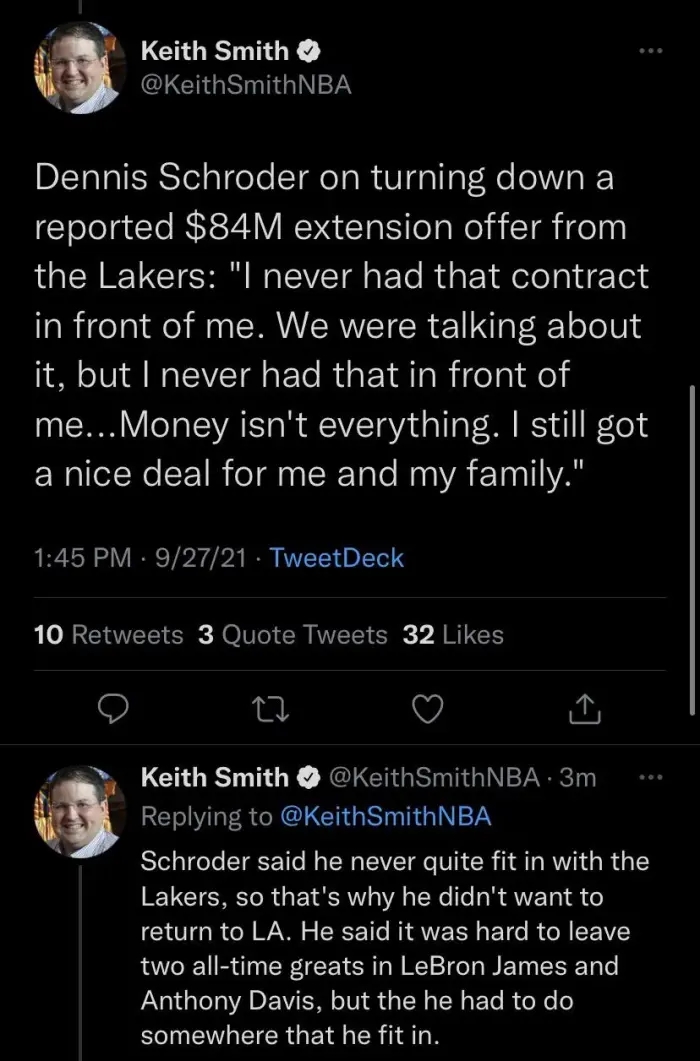This screenshot has height=1061, width=700.
Task: Tap the reply speech bubble icon
Action: (x=115, y=709)
